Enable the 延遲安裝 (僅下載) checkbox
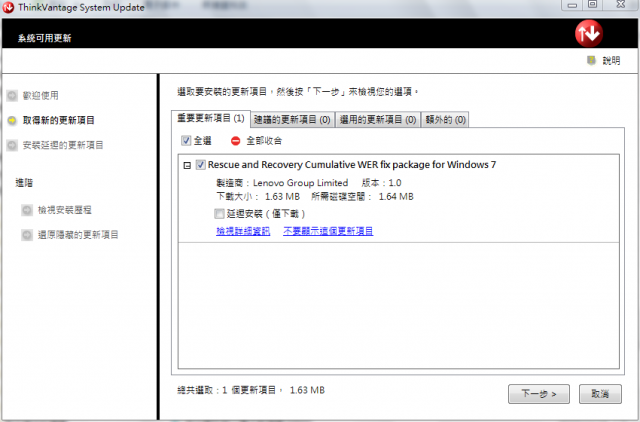Image resolution: width=640 pixels, height=422 pixels. tap(219, 213)
